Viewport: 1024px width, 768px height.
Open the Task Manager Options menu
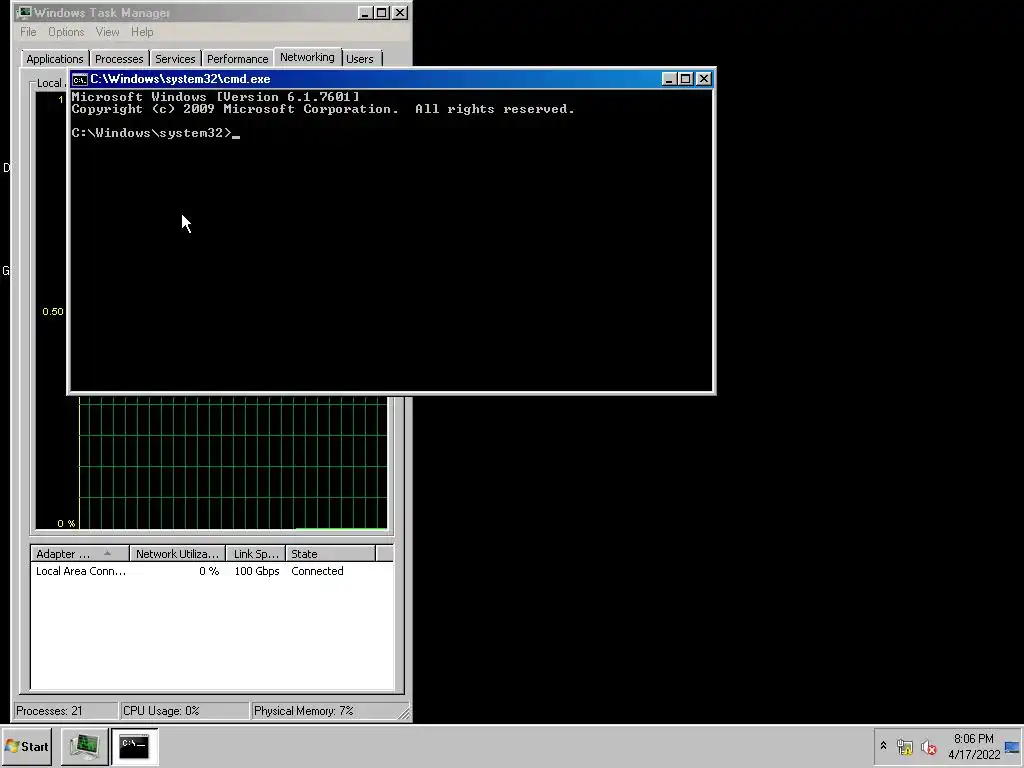click(66, 32)
